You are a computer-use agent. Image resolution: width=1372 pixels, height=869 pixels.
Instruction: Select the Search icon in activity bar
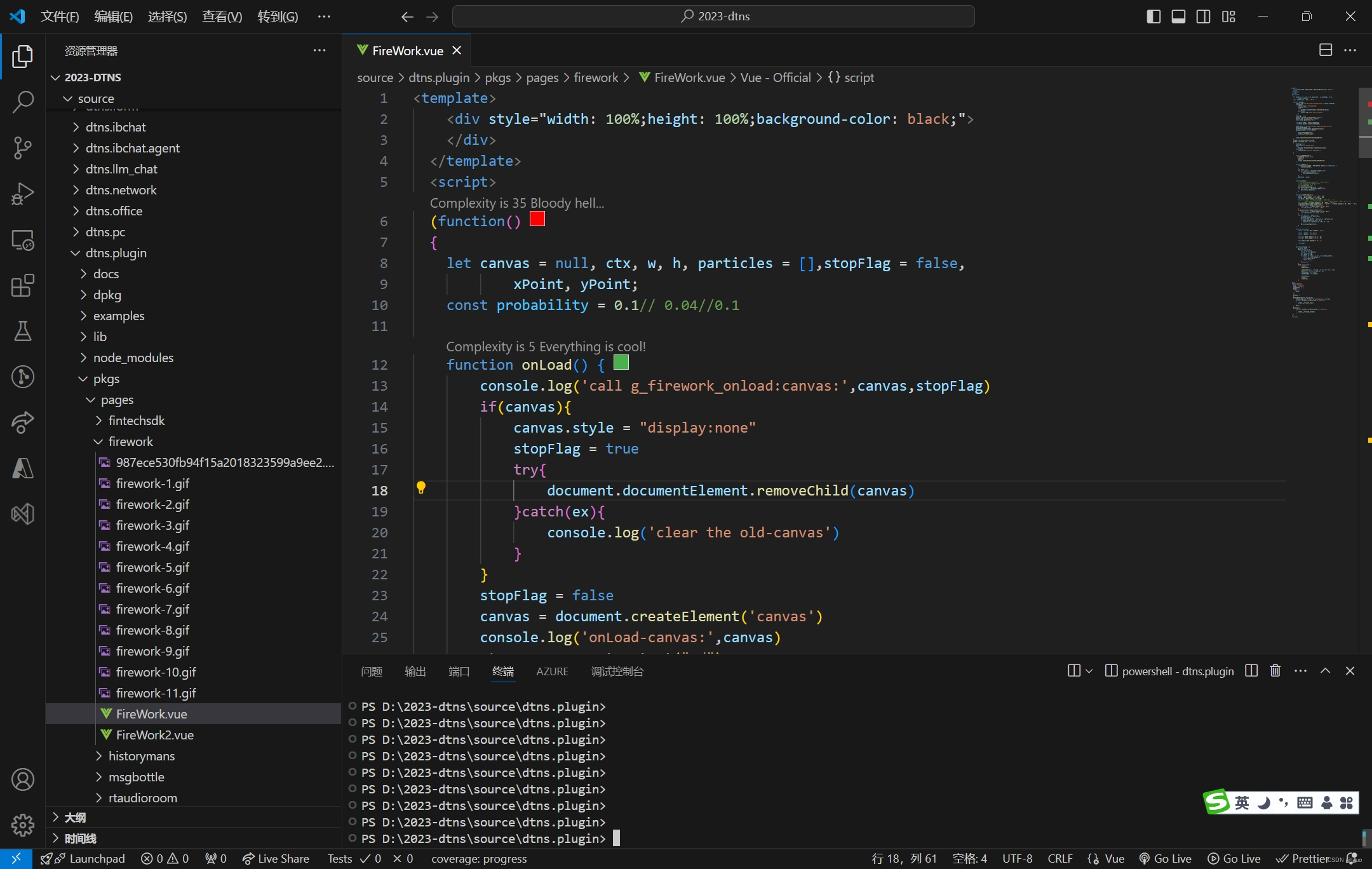tap(23, 101)
